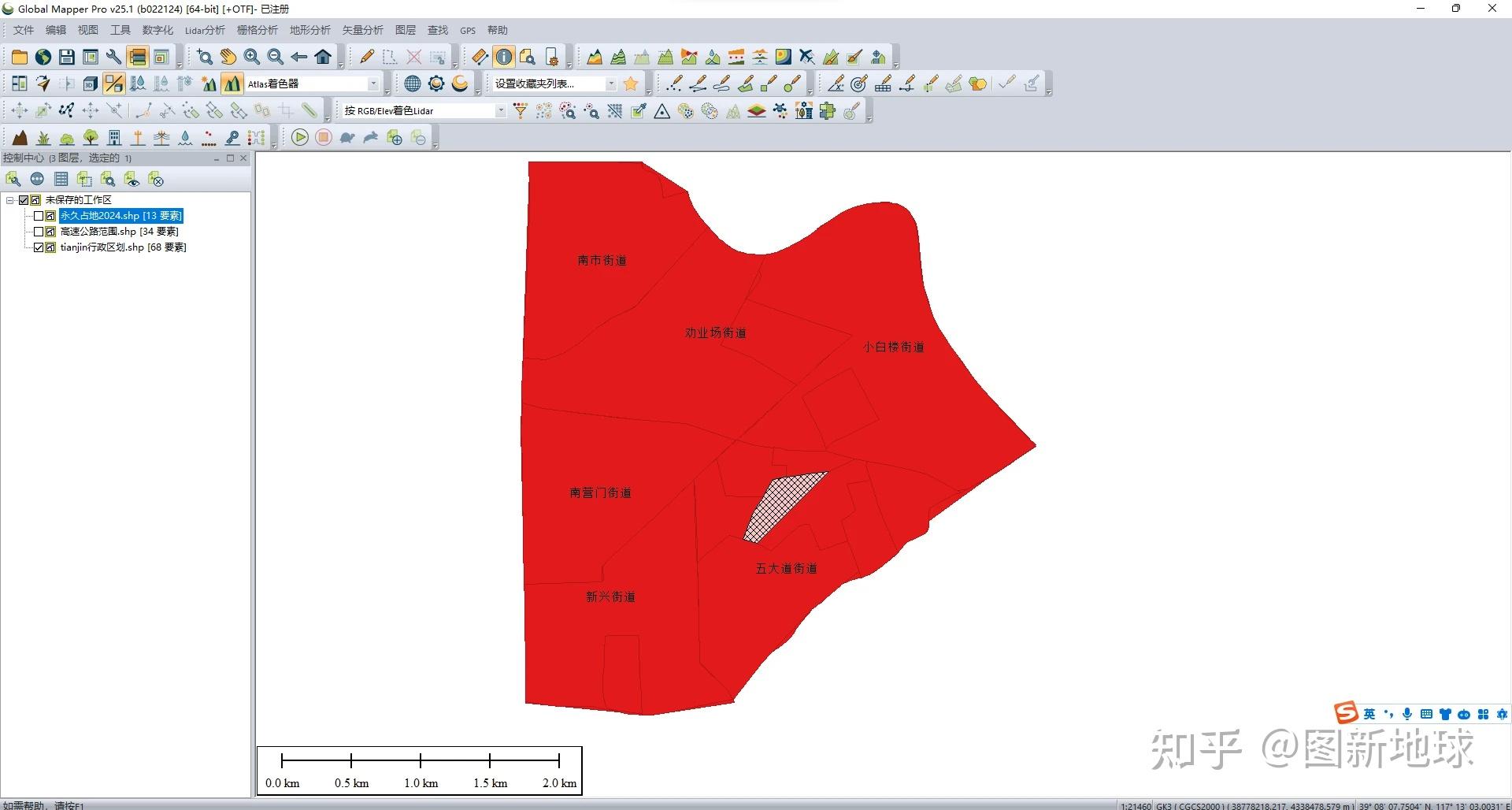Go back to previous view with arrow
Image resolution: width=1512 pixels, height=810 pixels.
tap(299, 57)
